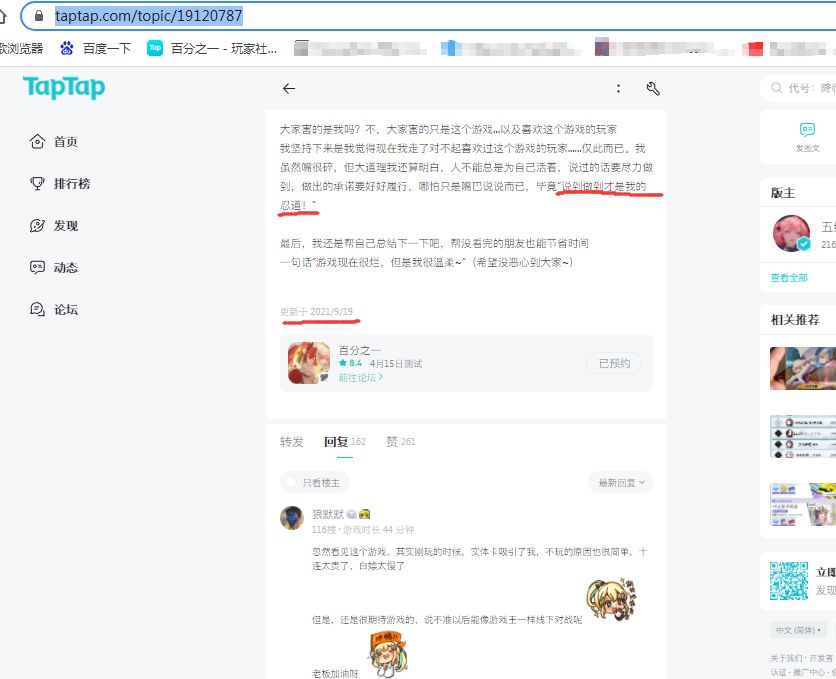Click the 116楼 · 游戏时长 44 分钟 text

pos(363,530)
